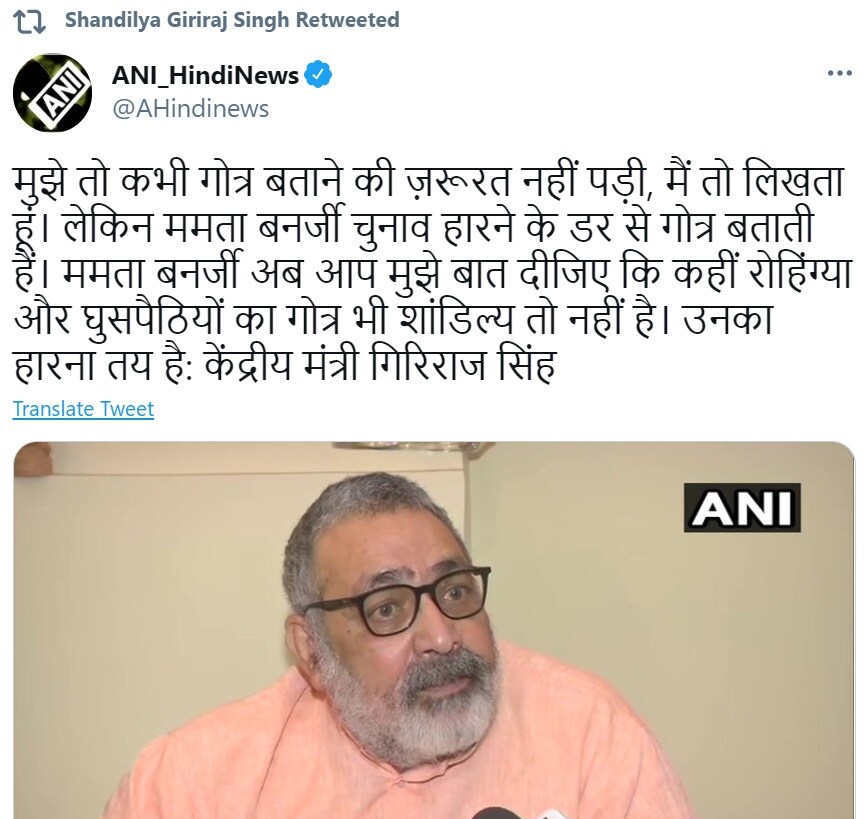Open the three-dot more options menu
This screenshot has width=865, height=819.
(x=839, y=73)
